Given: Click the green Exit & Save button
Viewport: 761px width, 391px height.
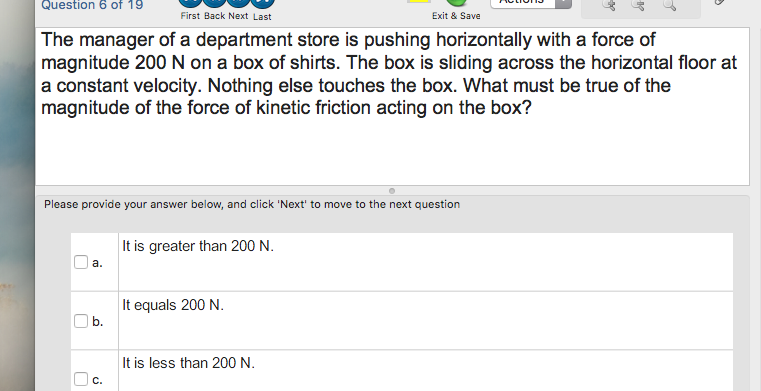Looking at the screenshot, I should click(456, 3).
